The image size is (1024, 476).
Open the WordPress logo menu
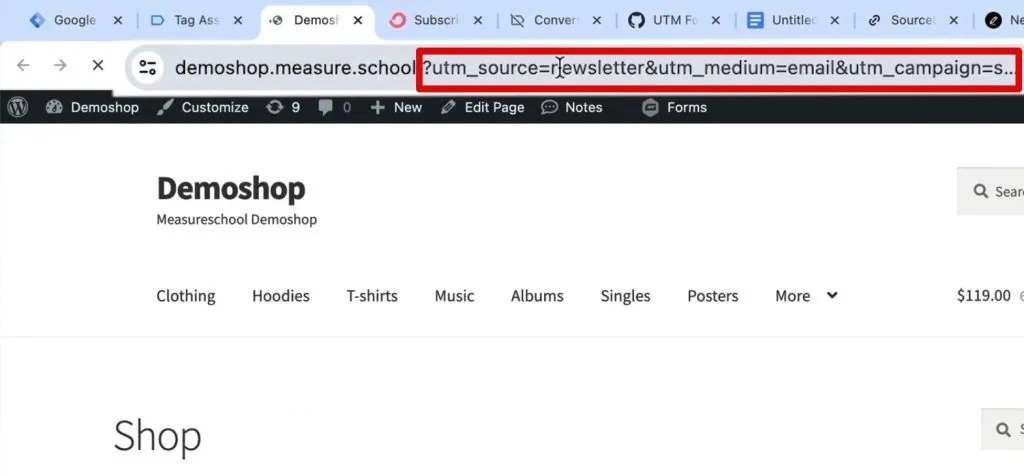tap(18, 107)
